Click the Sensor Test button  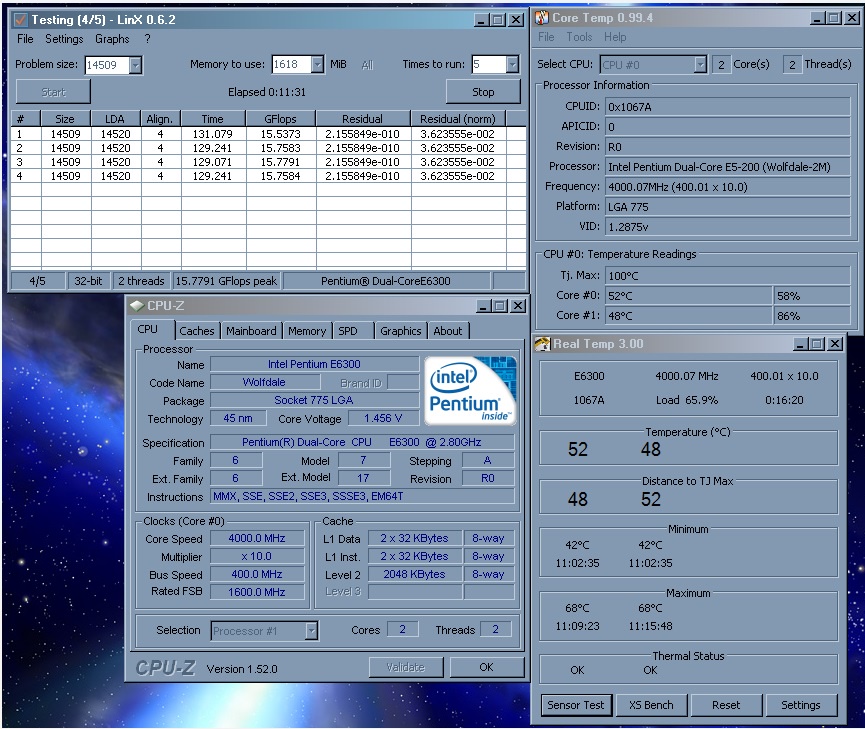tap(576, 705)
